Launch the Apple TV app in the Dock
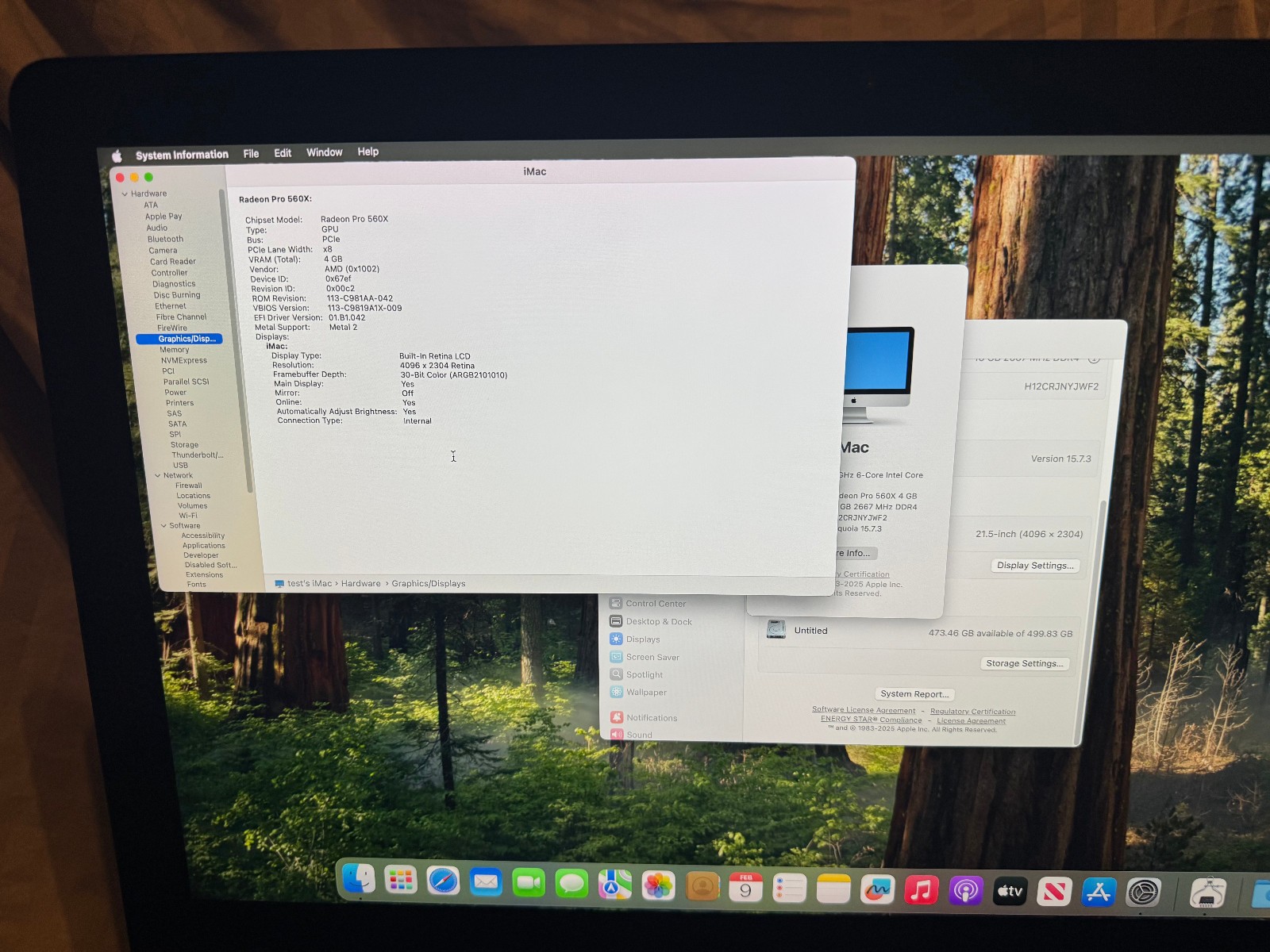This screenshot has width=1270, height=952. click(x=1010, y=892)
